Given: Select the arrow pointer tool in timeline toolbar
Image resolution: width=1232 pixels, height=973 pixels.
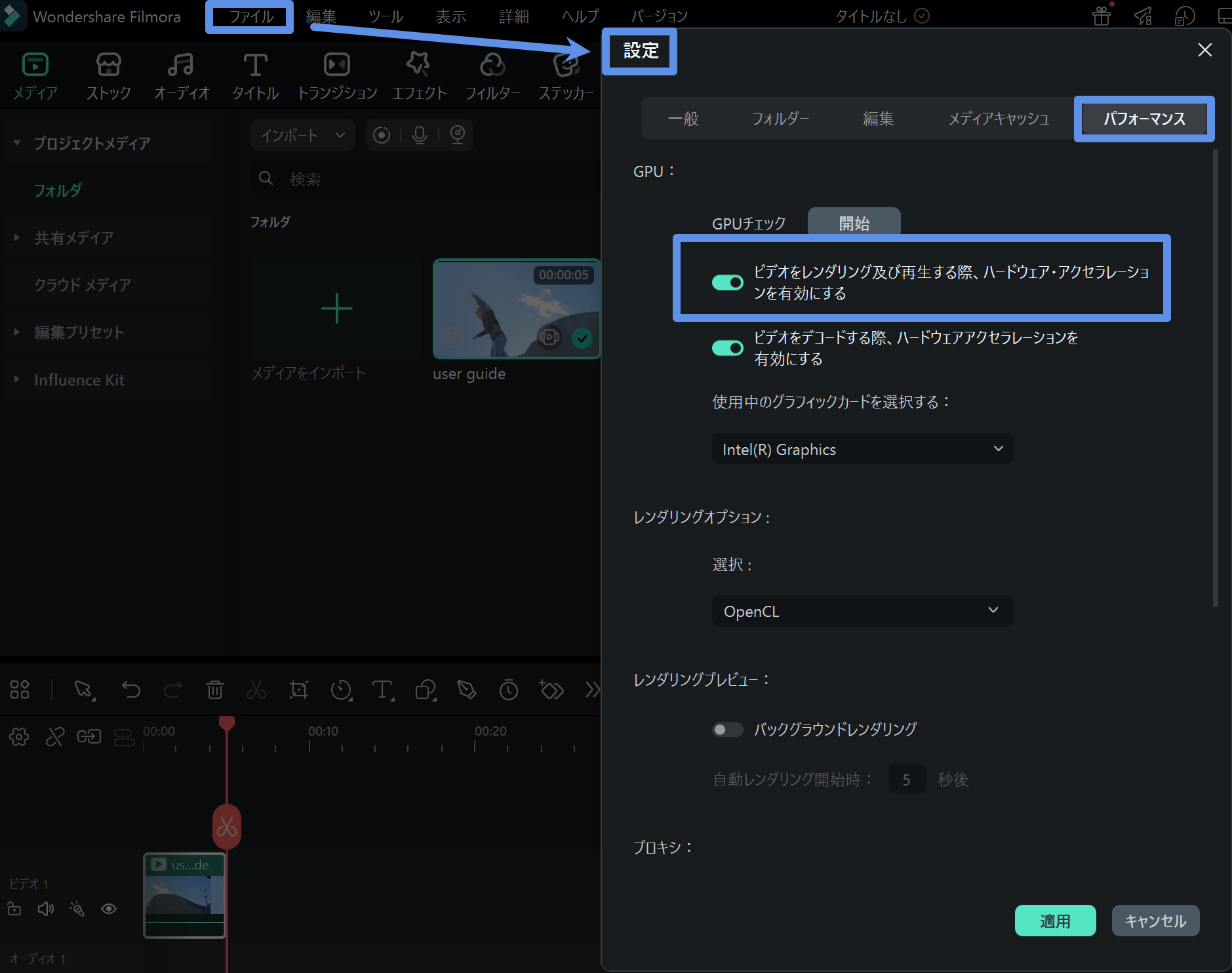Looking at the screenshot, I should (x=84, y=690).
